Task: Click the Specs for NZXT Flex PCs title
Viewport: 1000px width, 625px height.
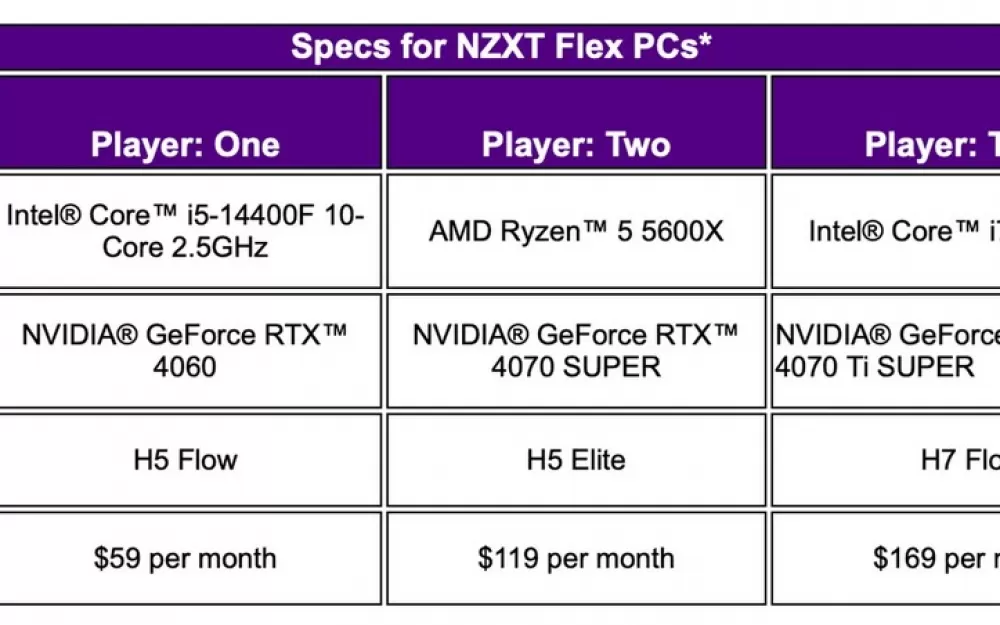Action: coord(501,47)
